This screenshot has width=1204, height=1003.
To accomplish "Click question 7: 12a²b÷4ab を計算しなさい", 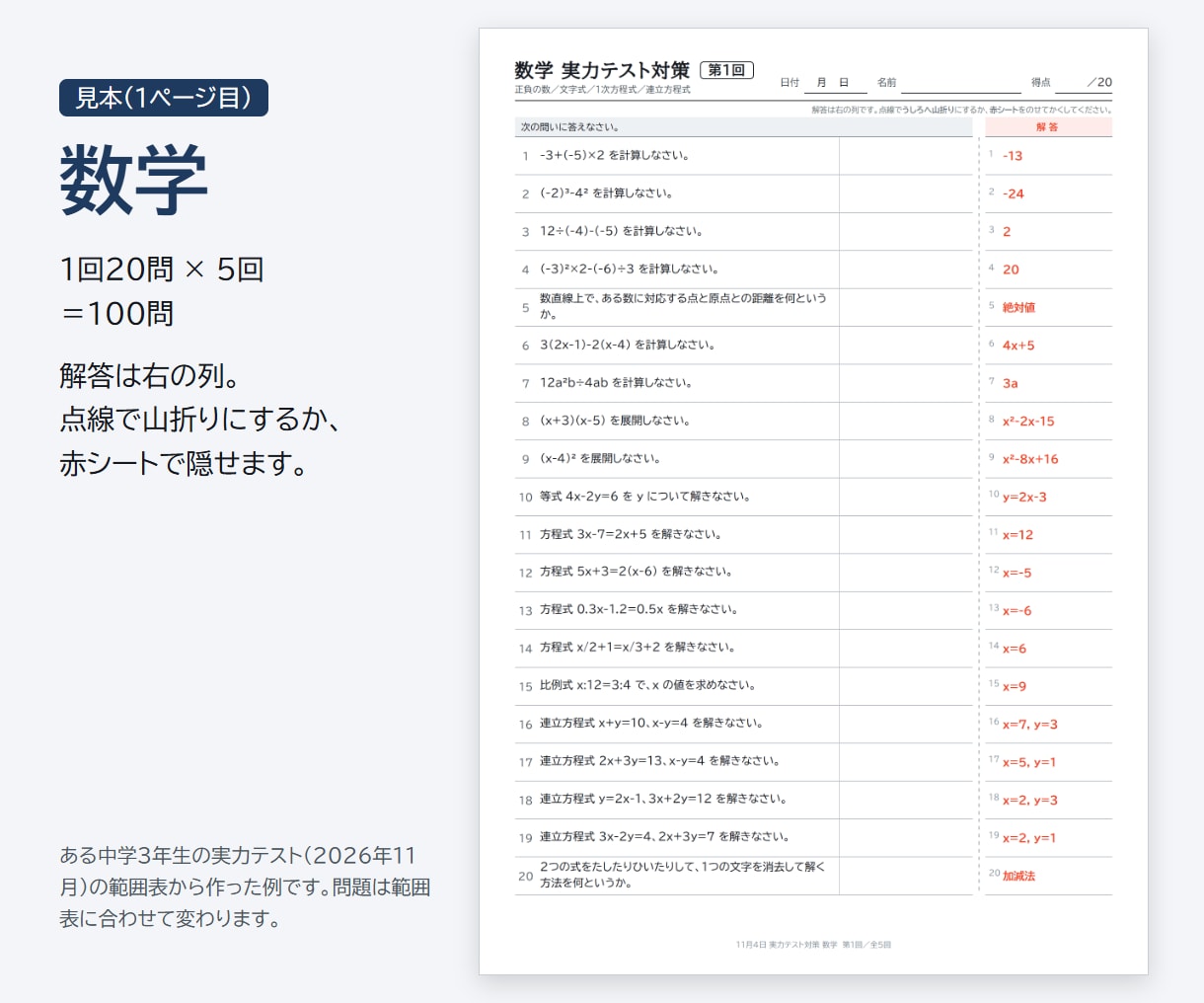I will pos(616,383).
